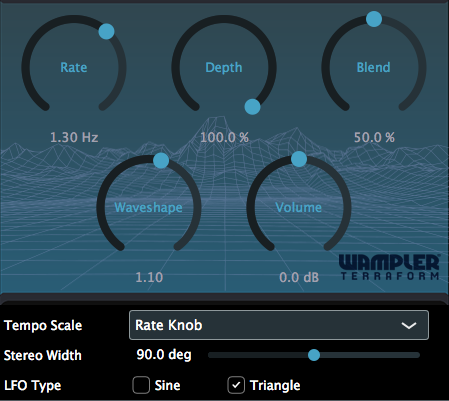Click the Tempo Scale dropdown chevron arrow
Screen dimensions: 449x401
pos(409,325)
